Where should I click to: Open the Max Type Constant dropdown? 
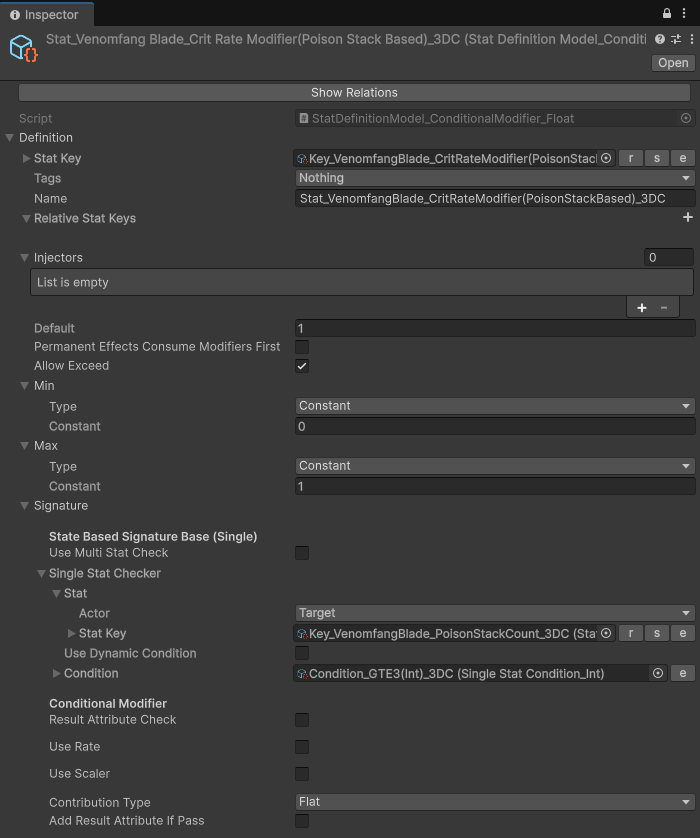pyautogui.click(x=495, y=466)
